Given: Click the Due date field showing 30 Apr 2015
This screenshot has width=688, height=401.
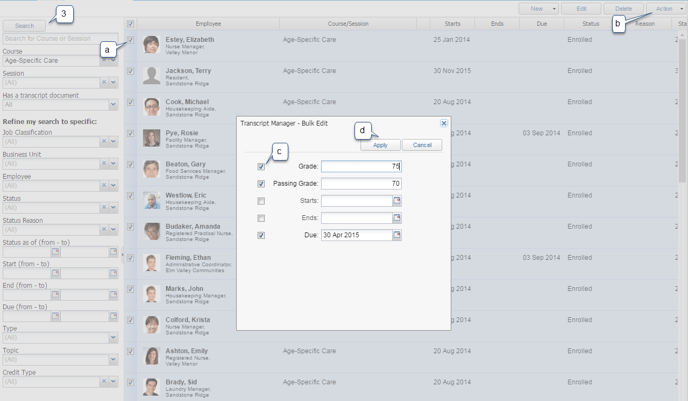Looking at the screenshot, I should click(357, 235).
